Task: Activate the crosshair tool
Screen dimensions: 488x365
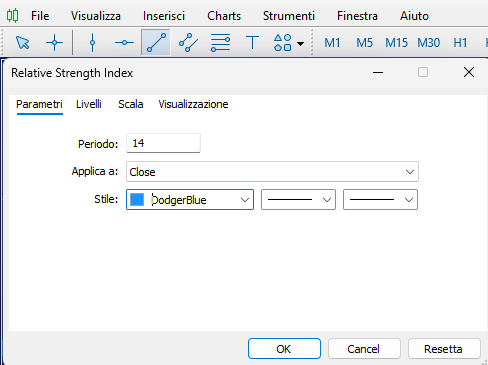Action: pos(54,43)
